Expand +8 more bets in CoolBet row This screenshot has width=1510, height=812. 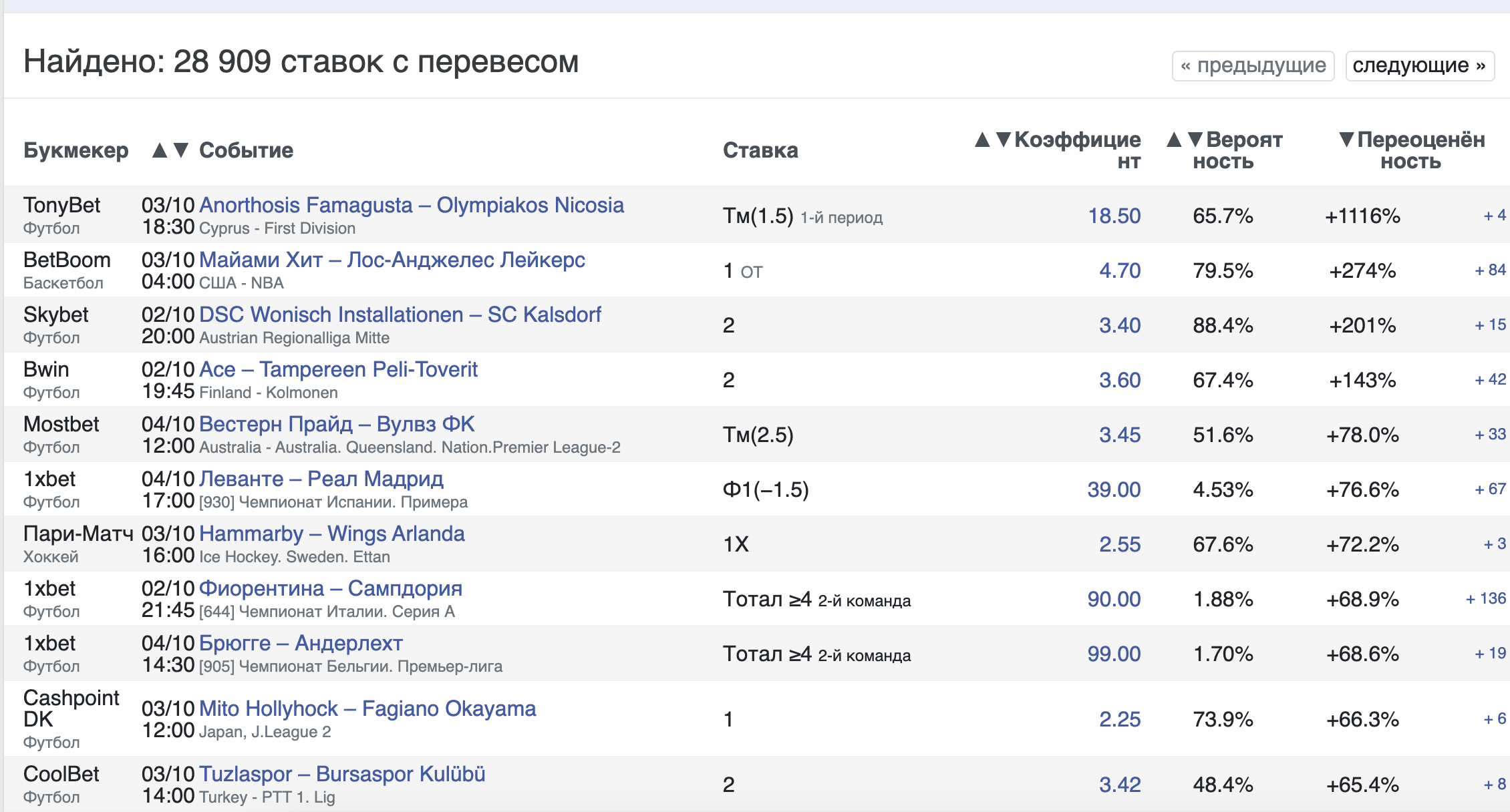click(x=1495, y=784)
